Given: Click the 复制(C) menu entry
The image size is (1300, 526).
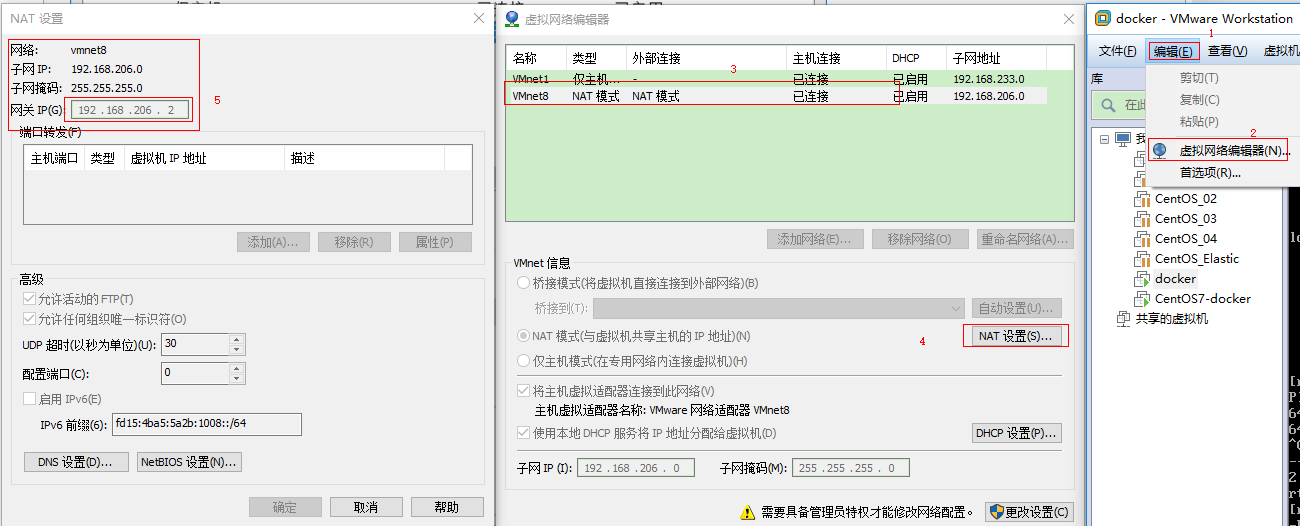Looking at the screenshot, I should [1199, 100].
